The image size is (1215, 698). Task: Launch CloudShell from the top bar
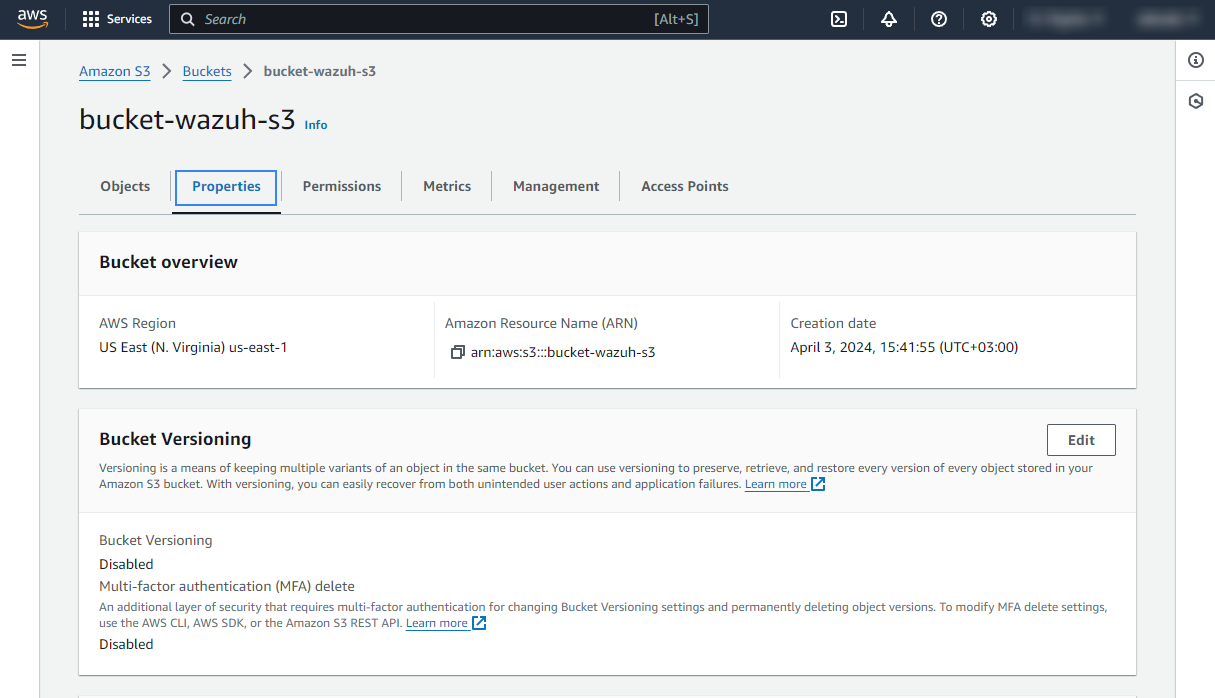[x=839, y=19]
